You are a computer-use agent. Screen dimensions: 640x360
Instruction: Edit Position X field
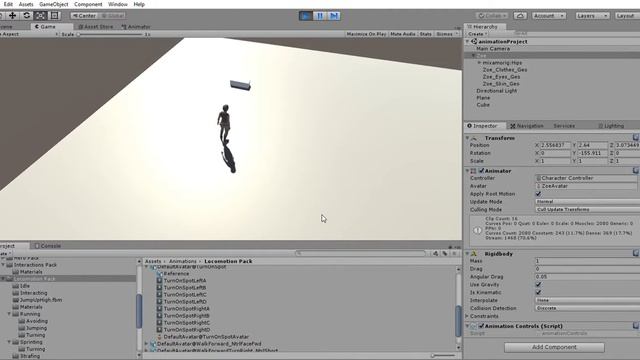click(556, 145)
